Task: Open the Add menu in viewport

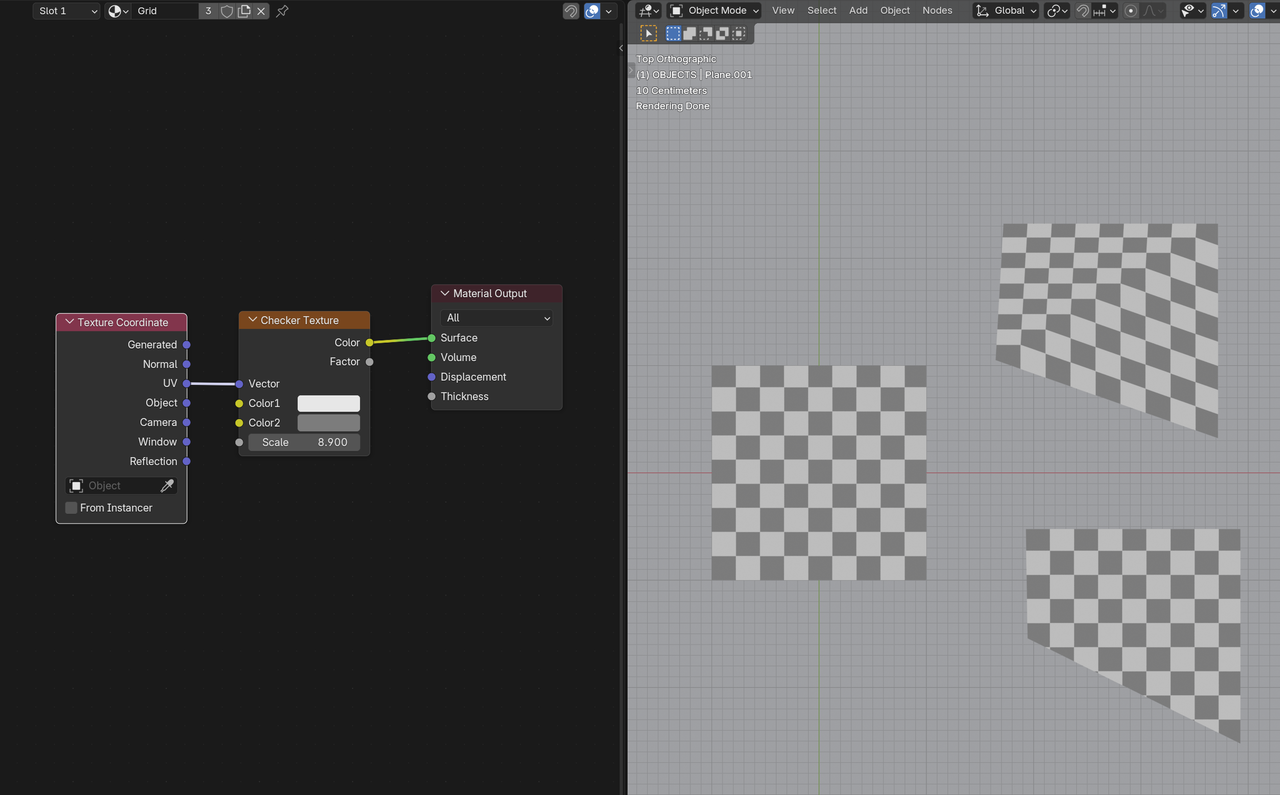Action: (858, 11)
